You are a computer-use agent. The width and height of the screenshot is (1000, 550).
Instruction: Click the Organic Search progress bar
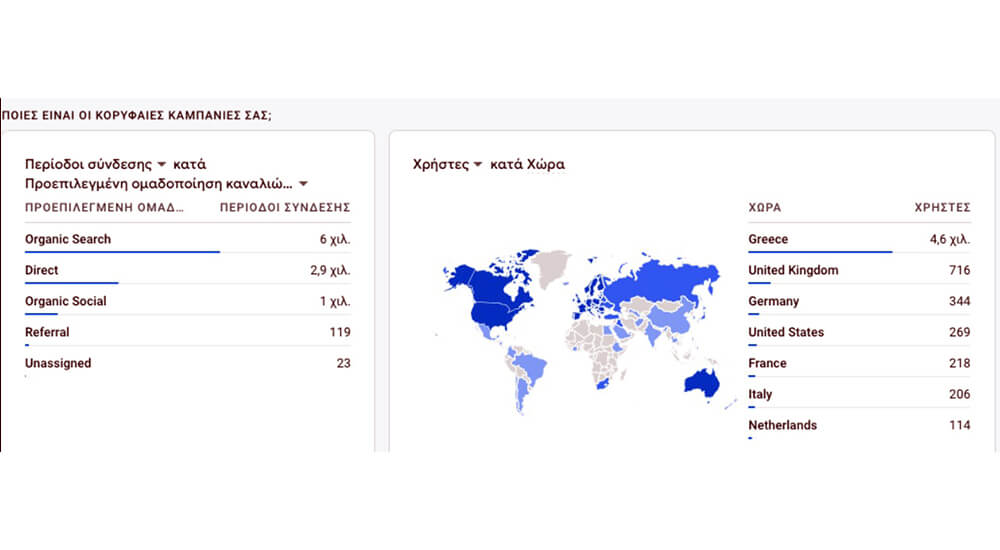point(122,252)
